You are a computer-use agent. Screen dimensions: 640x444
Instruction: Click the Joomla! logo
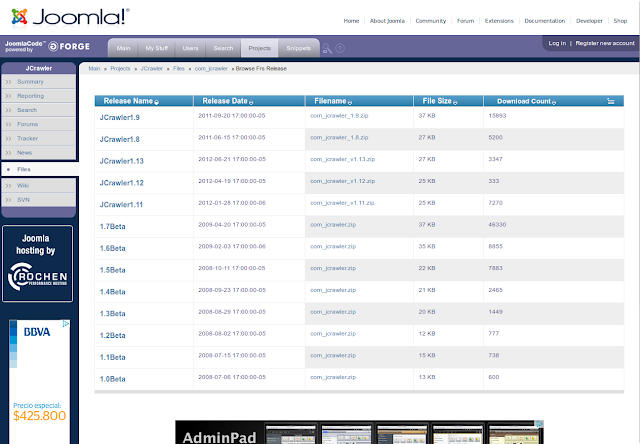70,17
